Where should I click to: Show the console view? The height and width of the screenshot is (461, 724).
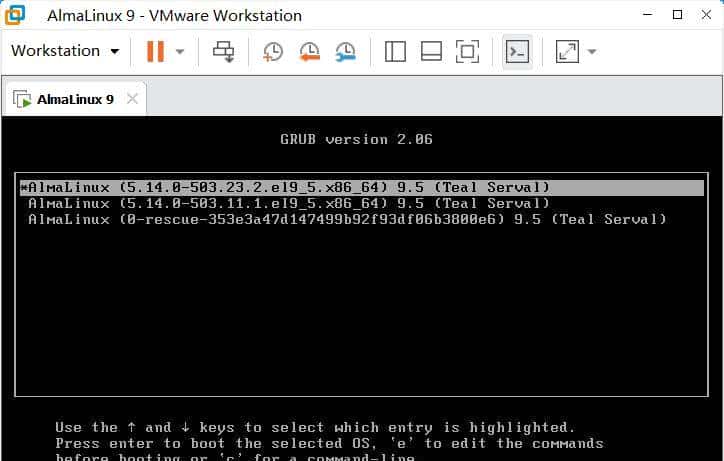(x=517, y=51)
